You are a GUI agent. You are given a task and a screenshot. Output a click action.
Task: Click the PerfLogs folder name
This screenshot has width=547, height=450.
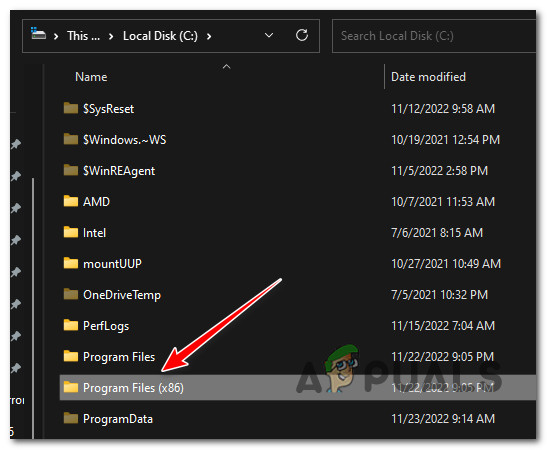tap(106, 326)
